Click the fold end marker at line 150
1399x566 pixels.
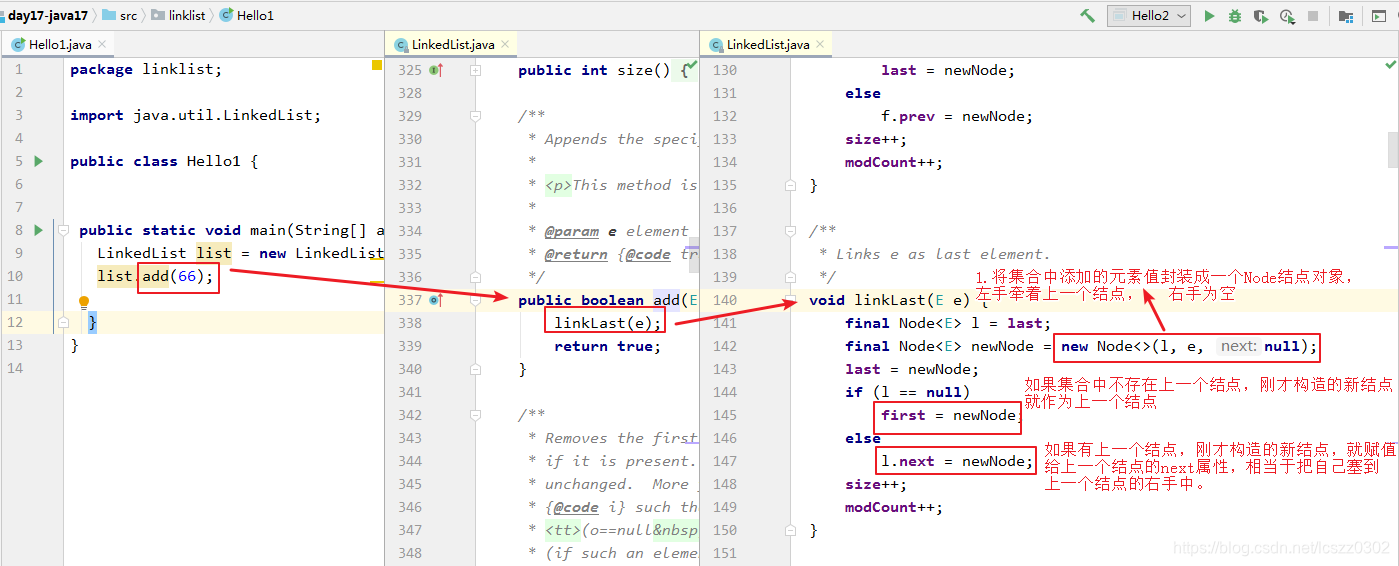tap(790, 530)
